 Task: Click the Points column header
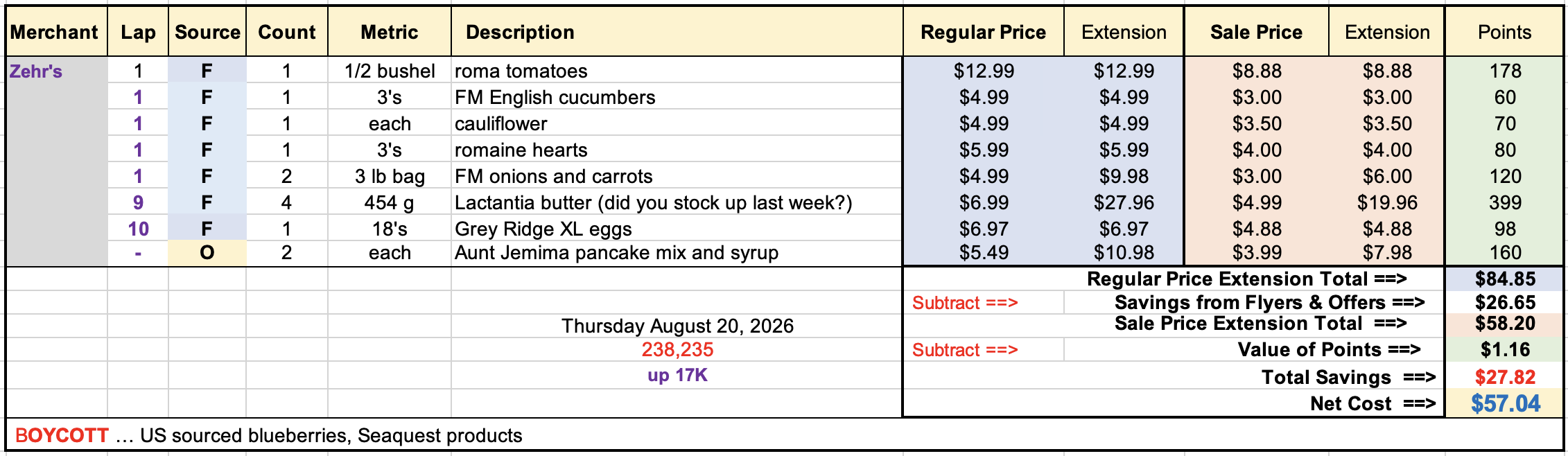coord(1504,32)
